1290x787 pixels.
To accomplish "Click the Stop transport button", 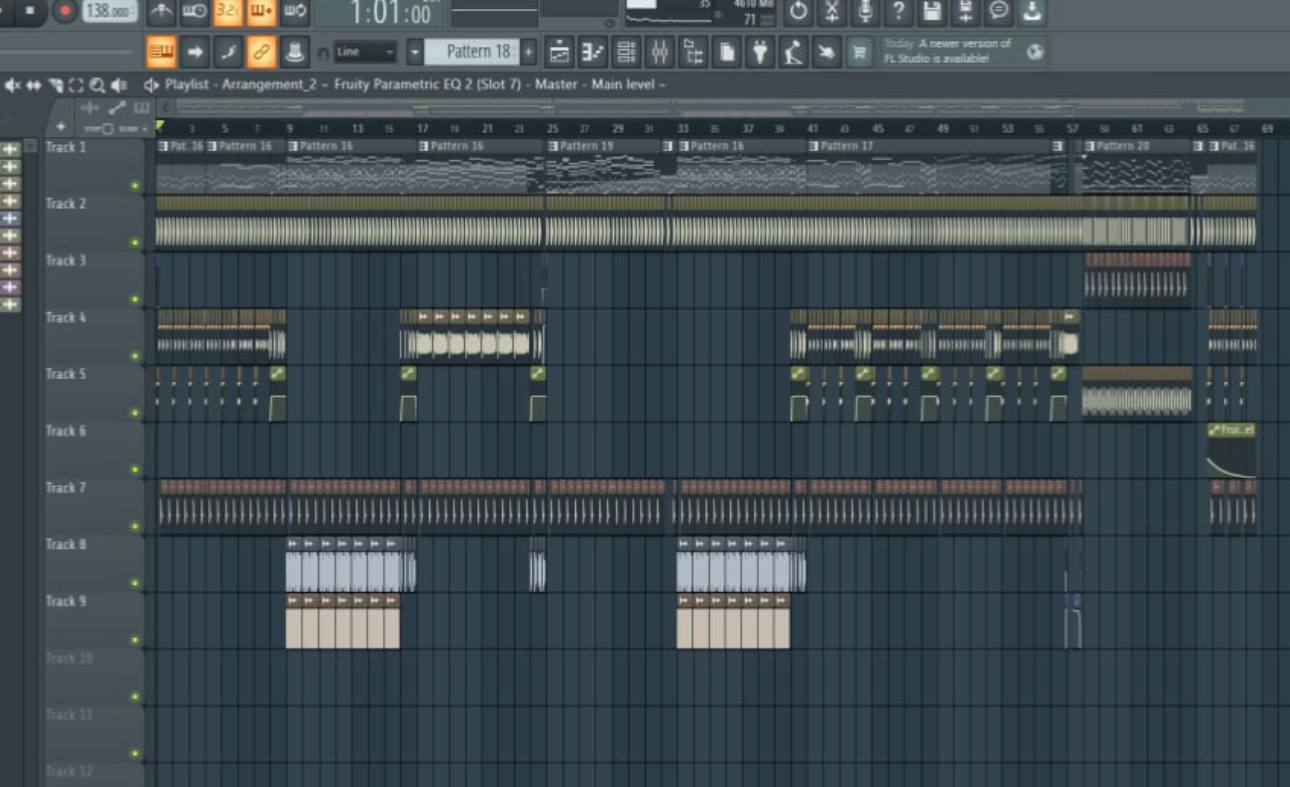I will [x=29, y=11].
